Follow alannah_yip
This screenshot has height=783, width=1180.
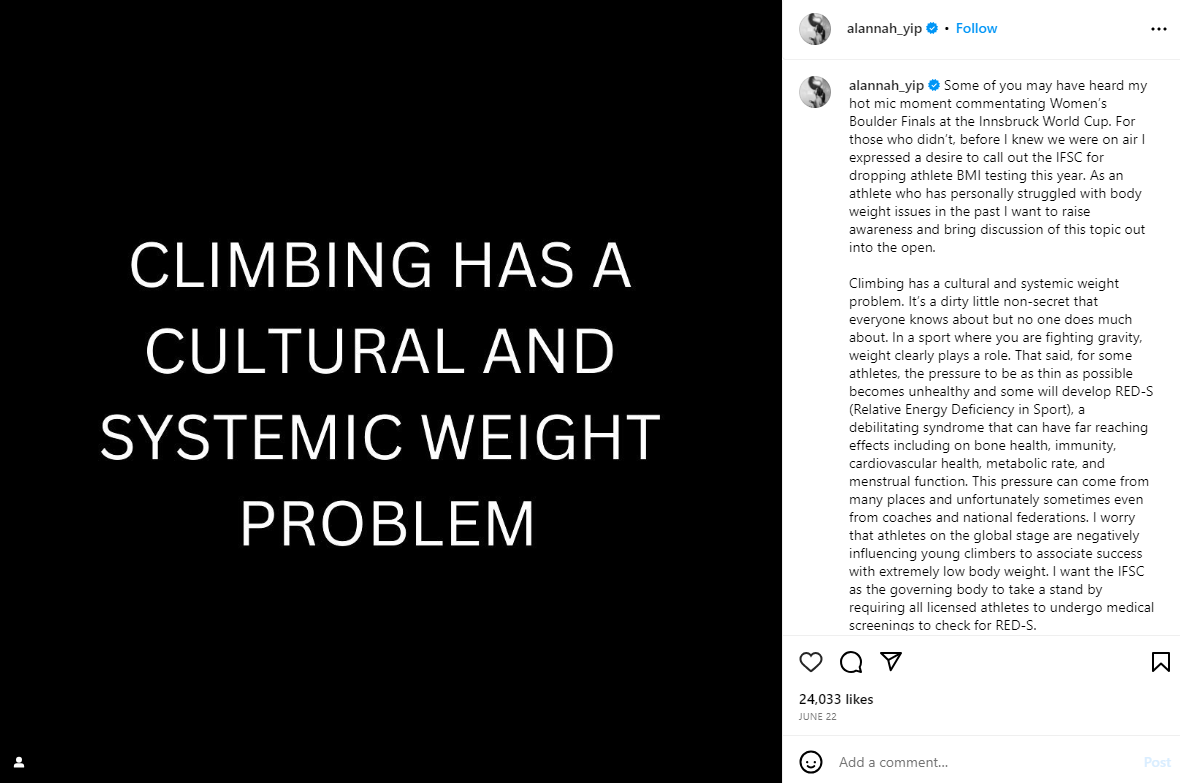[x=976, y=28]
